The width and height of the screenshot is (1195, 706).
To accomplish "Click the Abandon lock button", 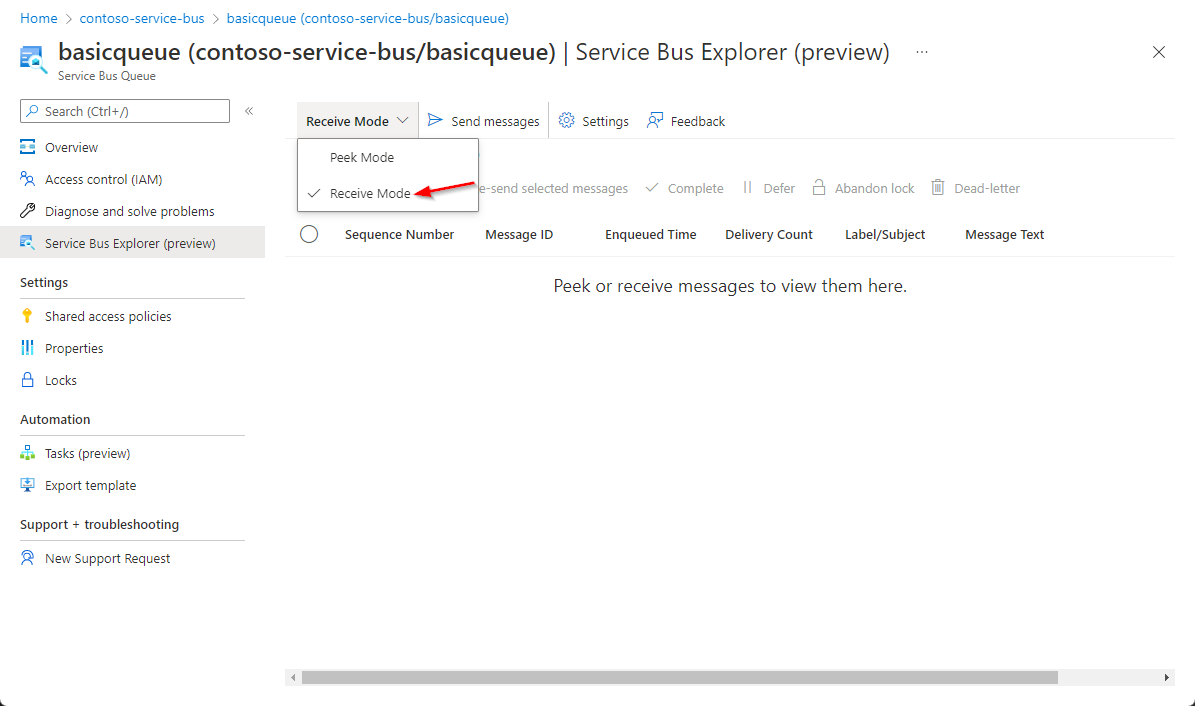I will [863, 188].
